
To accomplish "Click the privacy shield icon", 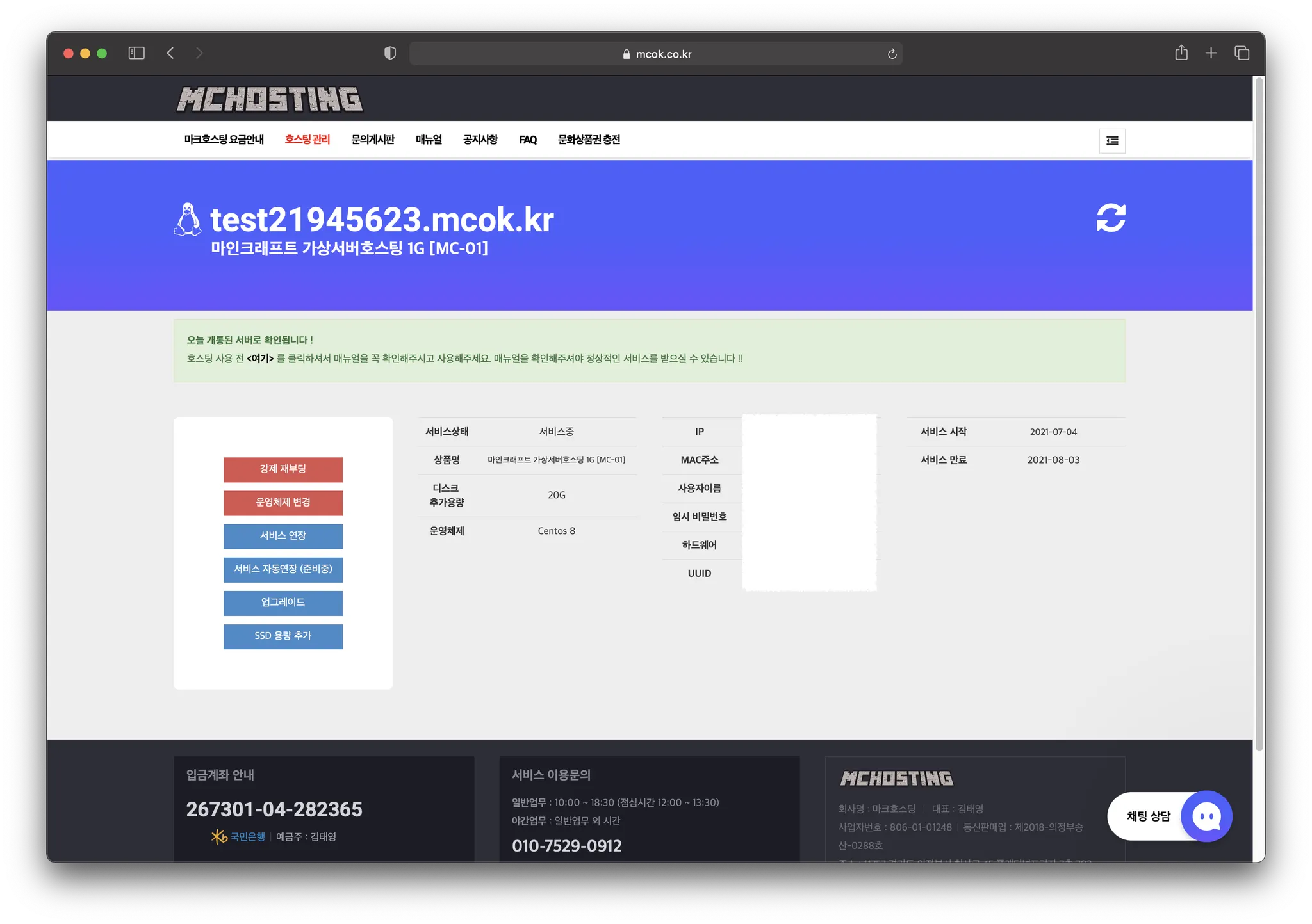I will pyautogui.click(x=389, y=53).
